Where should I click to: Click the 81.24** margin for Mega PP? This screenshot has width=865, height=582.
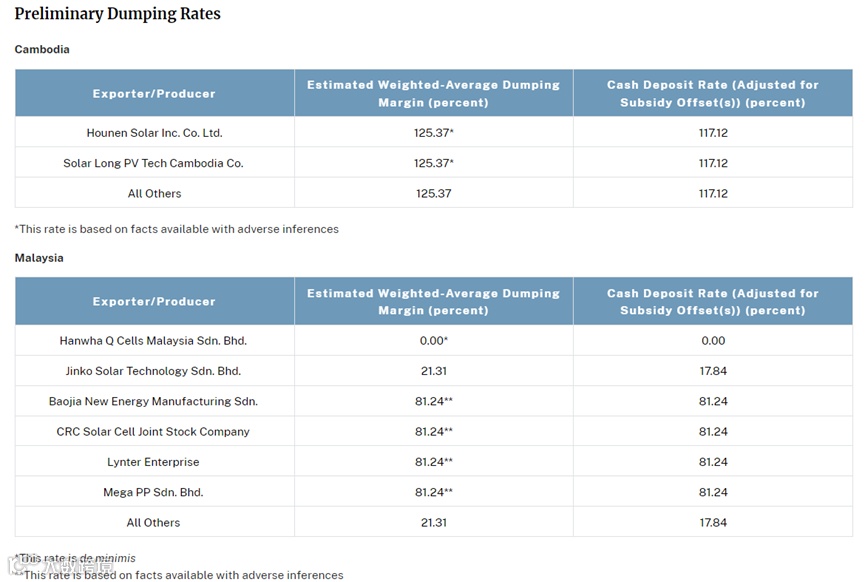click(434, 493)
